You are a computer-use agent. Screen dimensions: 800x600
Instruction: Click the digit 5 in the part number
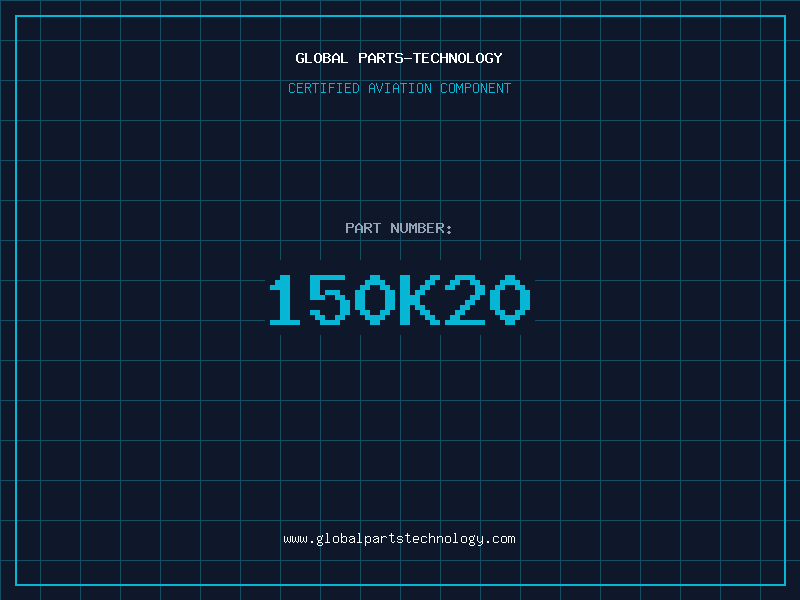[330, 300]
